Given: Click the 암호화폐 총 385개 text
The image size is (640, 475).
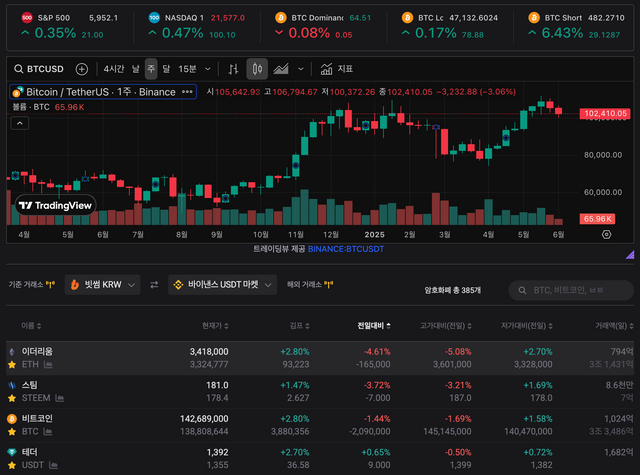Looking at the screenshot, I should (453, 290).
